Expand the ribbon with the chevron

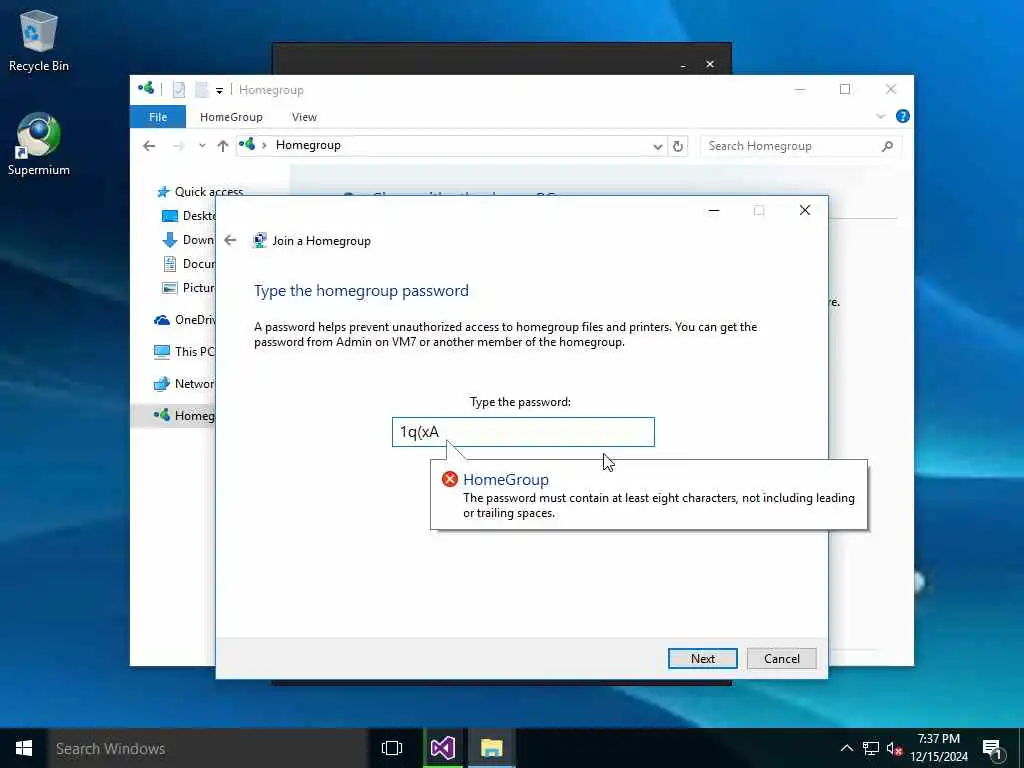(880, 117)
